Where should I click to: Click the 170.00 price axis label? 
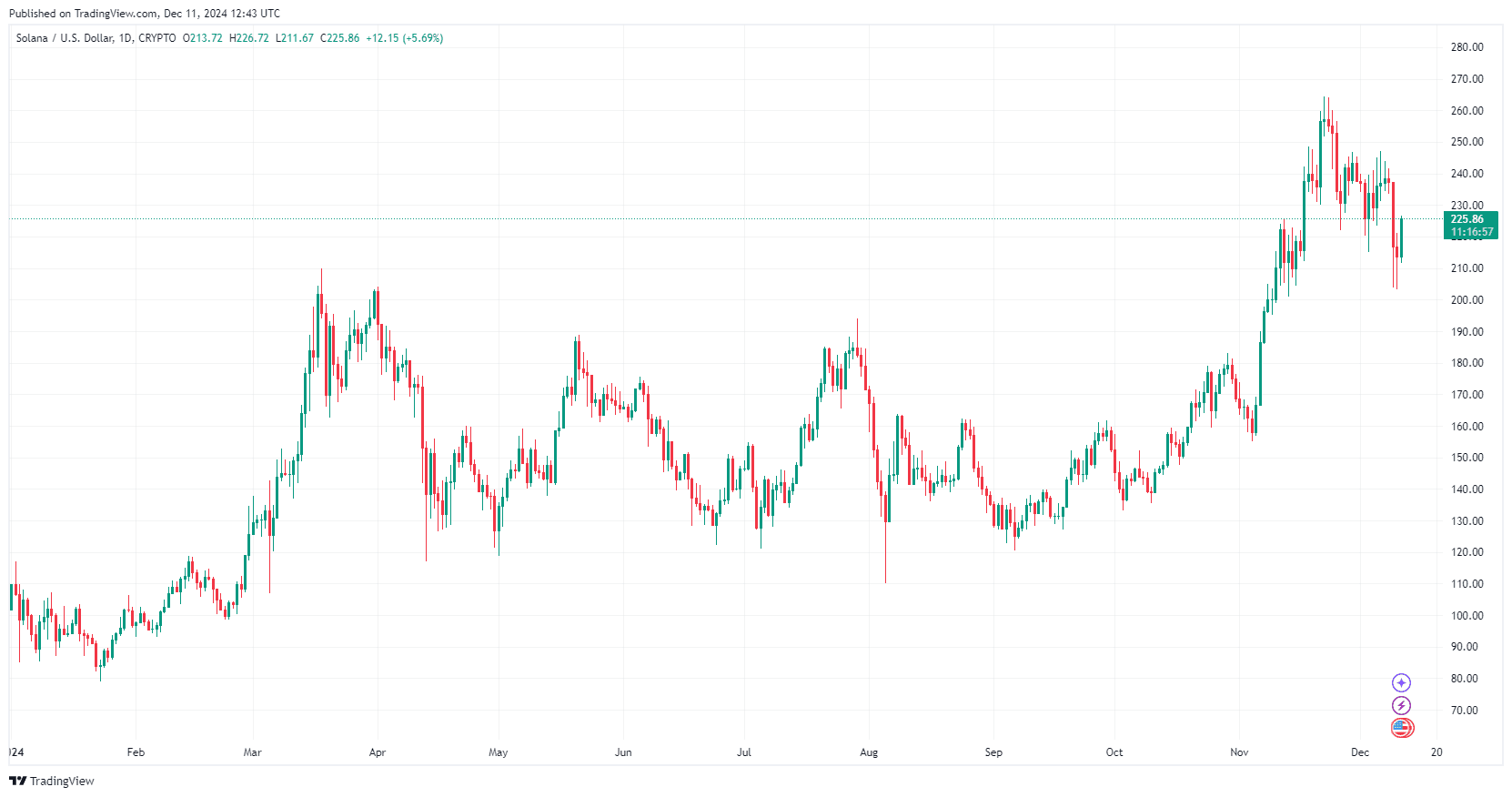click(1467, 395)
